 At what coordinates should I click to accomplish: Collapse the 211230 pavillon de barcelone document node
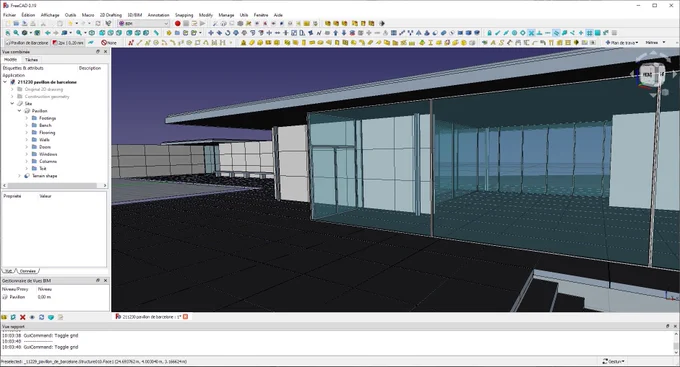coord(5,82)
